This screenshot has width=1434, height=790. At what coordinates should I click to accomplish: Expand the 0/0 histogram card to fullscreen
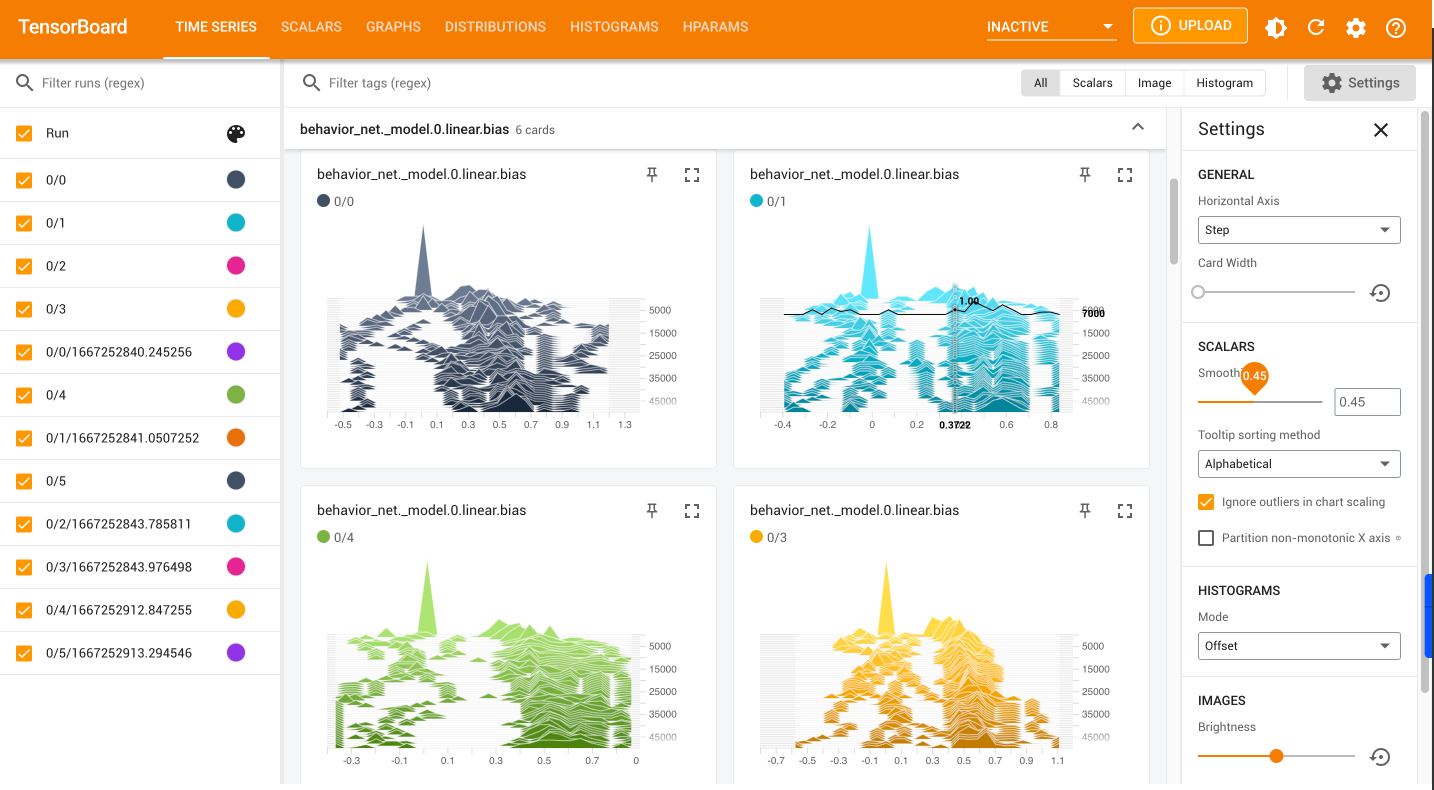692,175
